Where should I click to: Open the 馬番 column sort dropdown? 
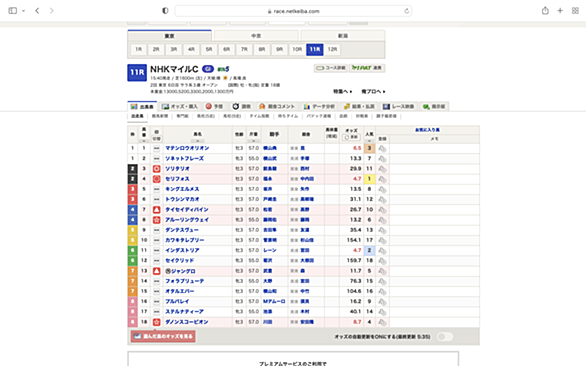click(144, 141)
